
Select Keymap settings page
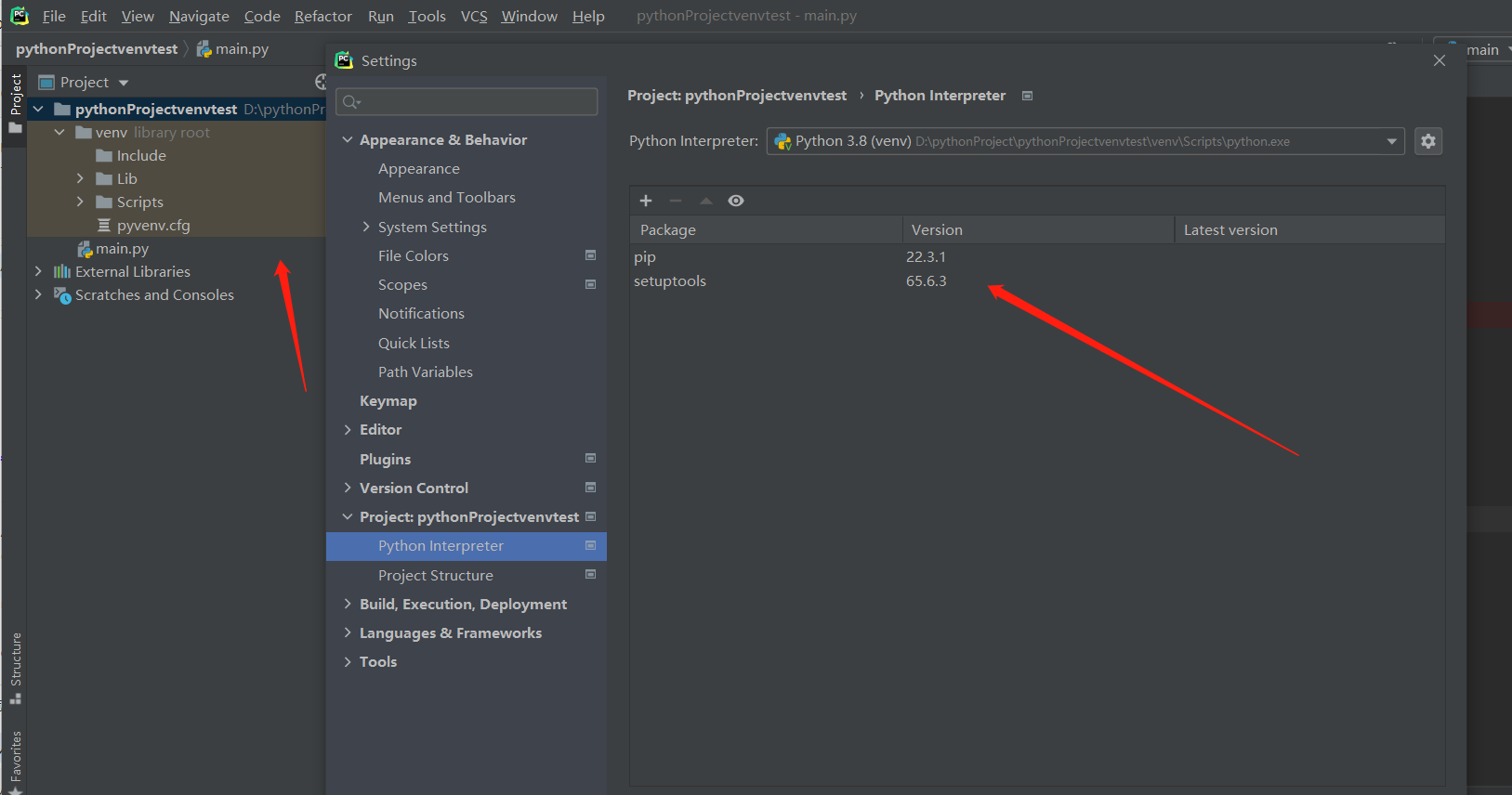388,401
